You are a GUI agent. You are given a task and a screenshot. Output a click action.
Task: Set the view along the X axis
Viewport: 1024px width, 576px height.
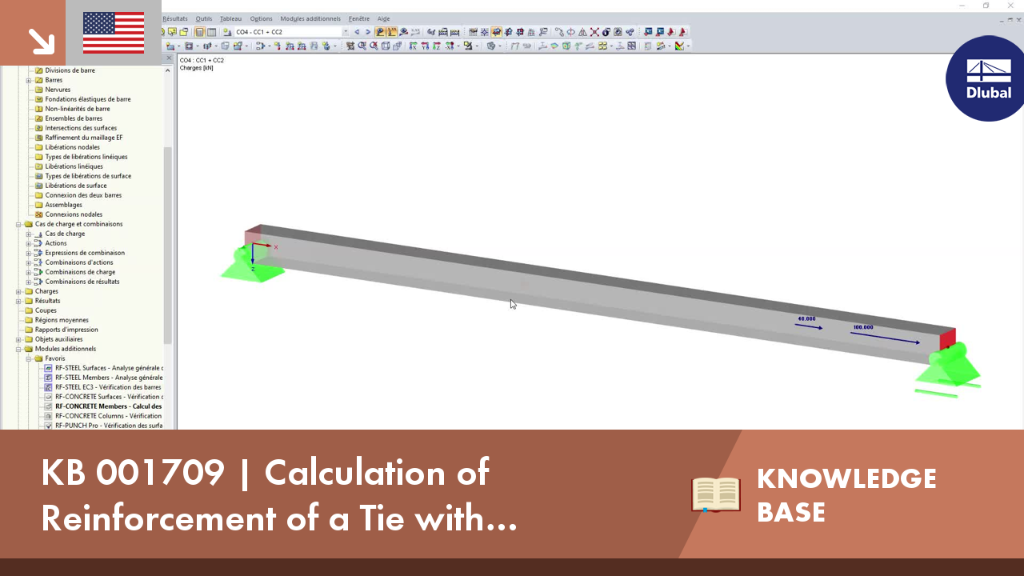(x=413, y=46)
